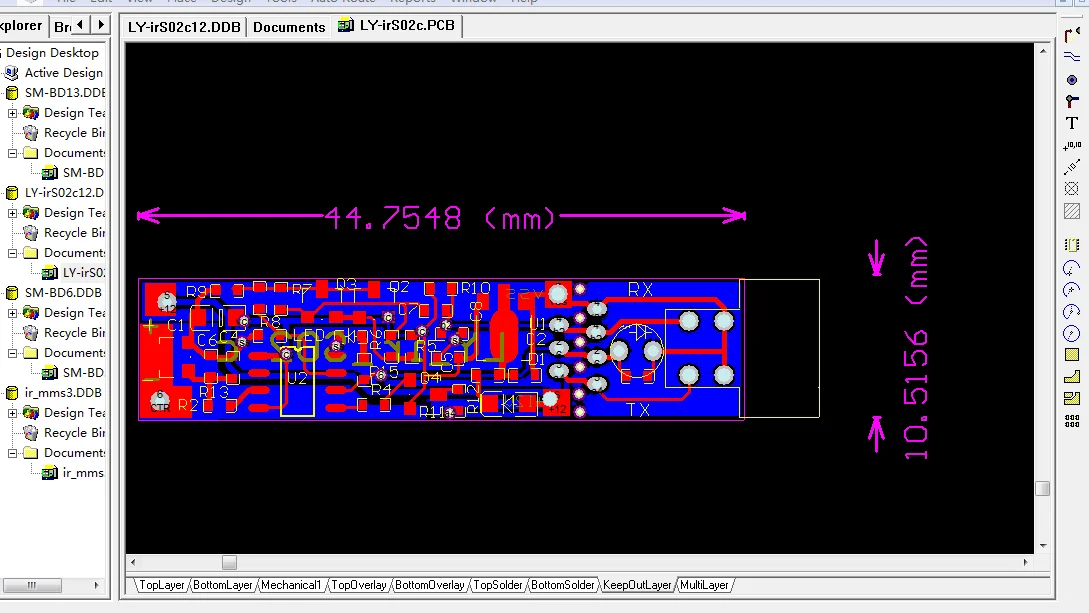Select the Place Component tool

[1072, 245]
